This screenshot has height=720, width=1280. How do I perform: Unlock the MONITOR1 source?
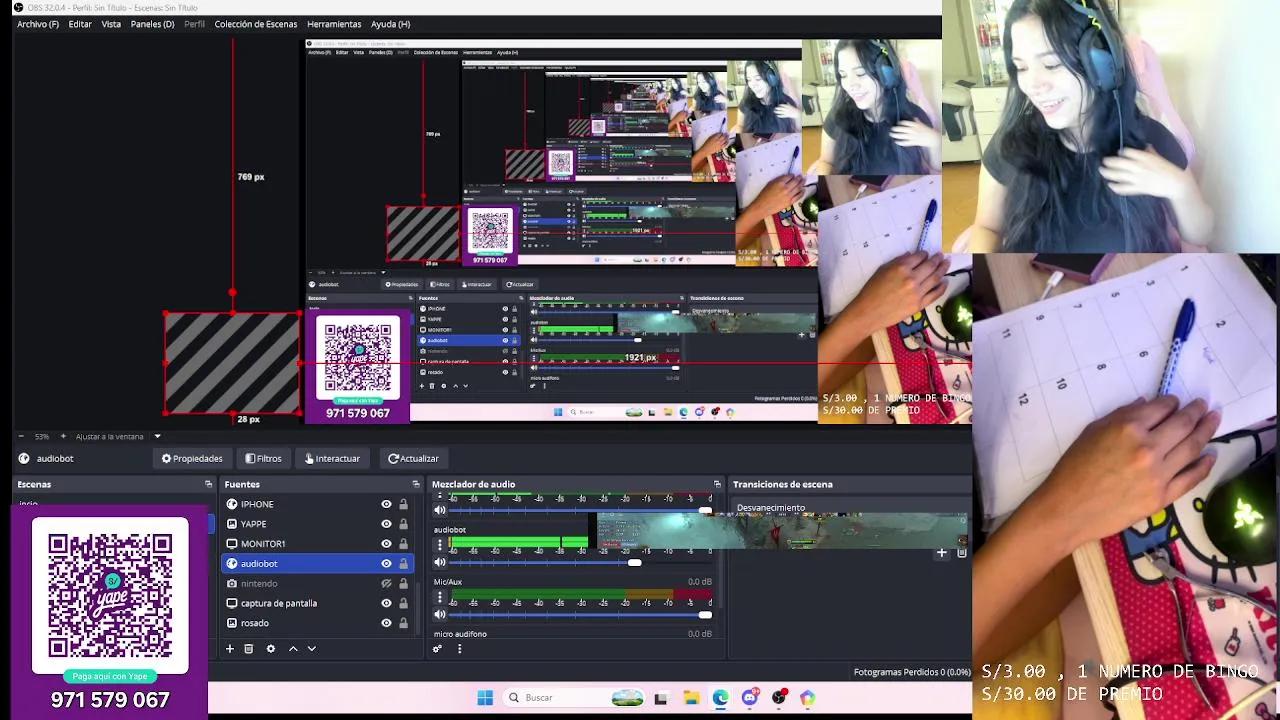(x=403, y=544)
